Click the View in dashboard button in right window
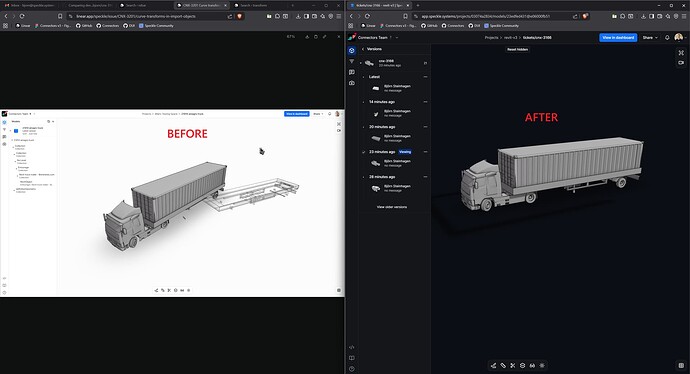 tap(618, 37)
